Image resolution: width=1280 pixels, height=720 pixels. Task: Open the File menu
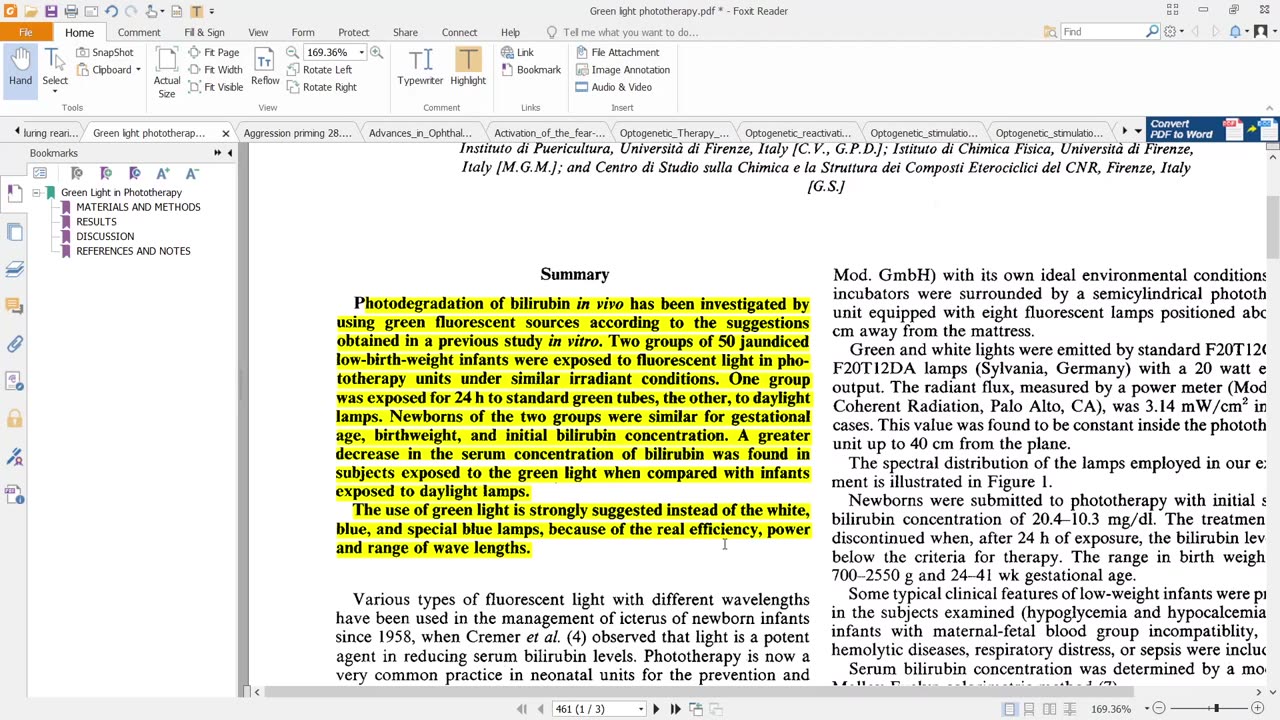[26, 32]
